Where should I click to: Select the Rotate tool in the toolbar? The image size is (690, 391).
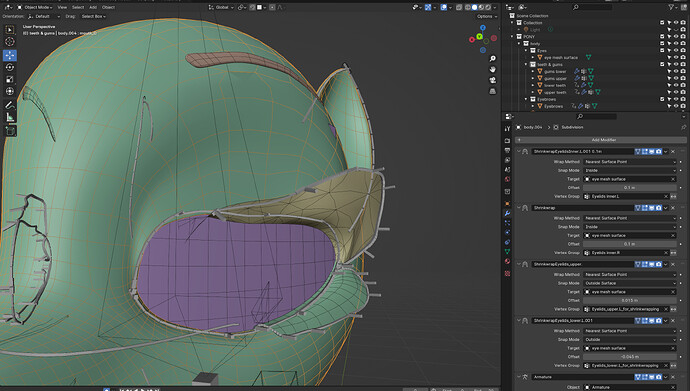(x=10, y=67)
